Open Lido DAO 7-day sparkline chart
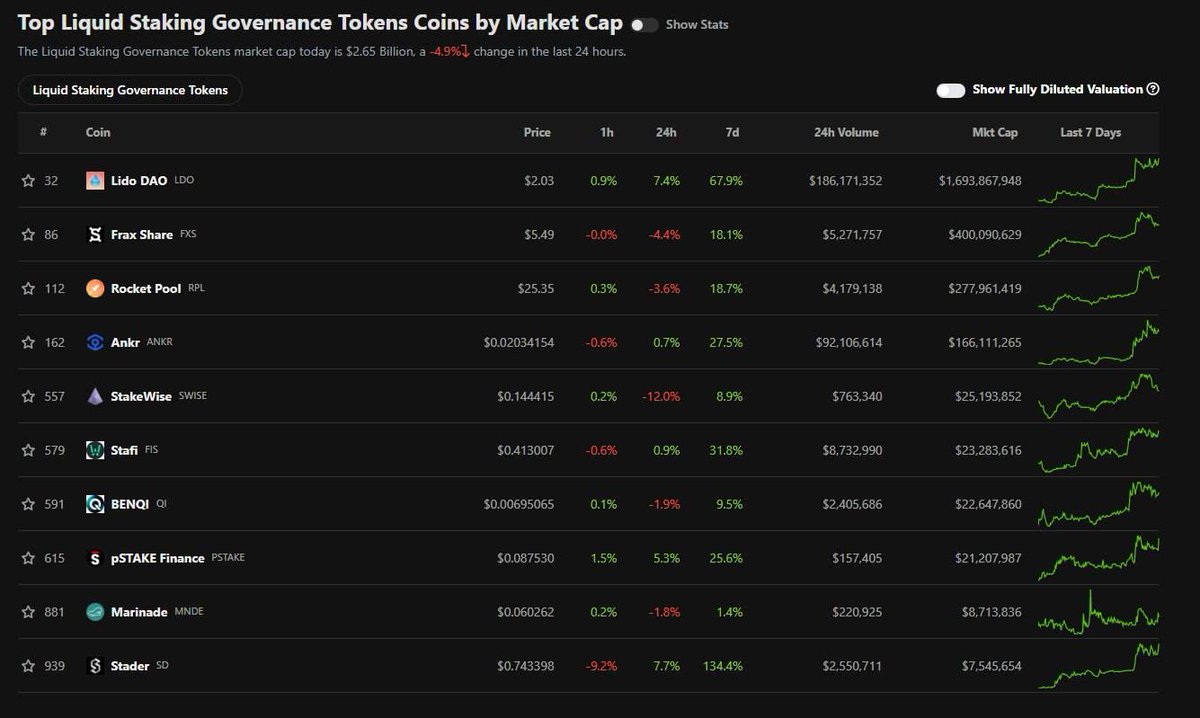The image size is (1200, 718). [1099, 180]
